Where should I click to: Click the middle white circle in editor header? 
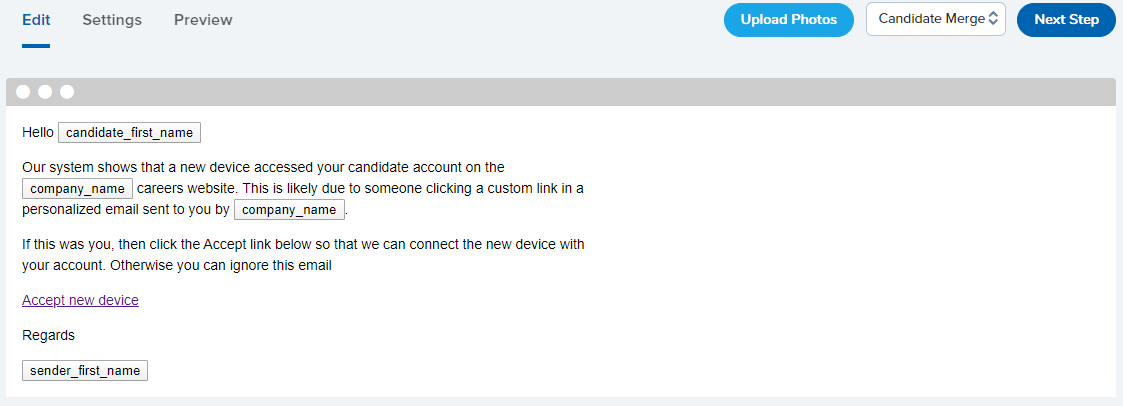pos(45,92)
